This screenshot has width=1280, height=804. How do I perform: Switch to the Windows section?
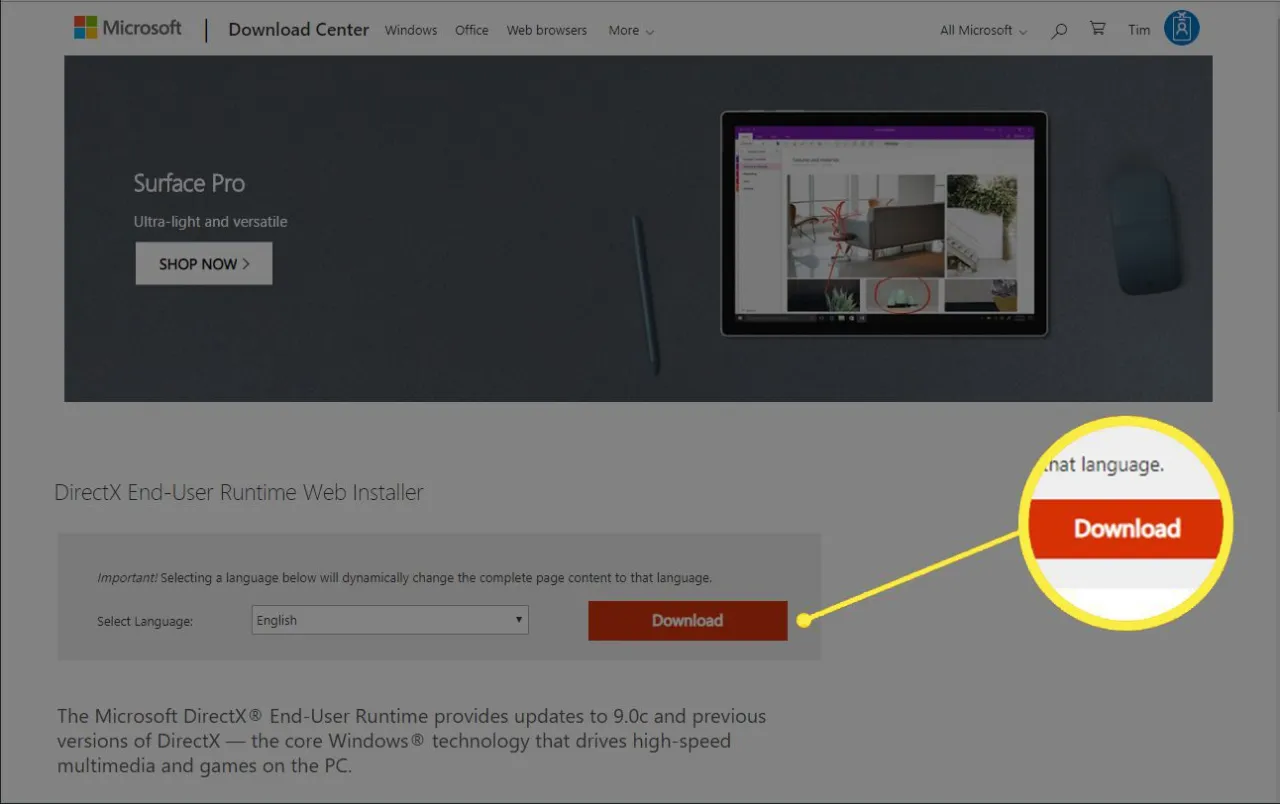410,30
